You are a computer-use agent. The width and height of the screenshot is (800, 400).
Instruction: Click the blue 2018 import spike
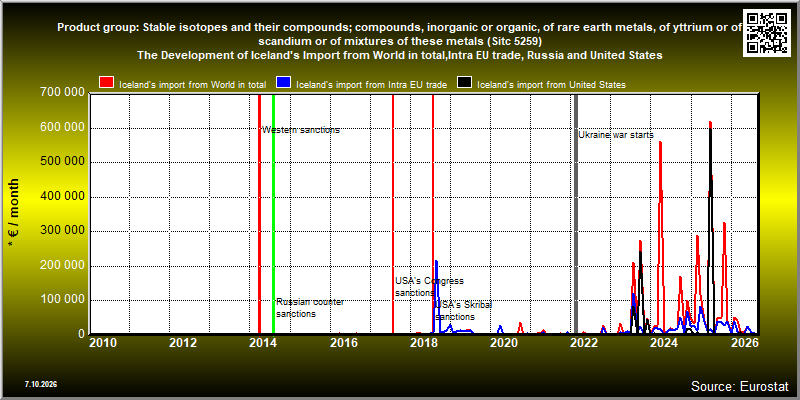pos(436,296)
